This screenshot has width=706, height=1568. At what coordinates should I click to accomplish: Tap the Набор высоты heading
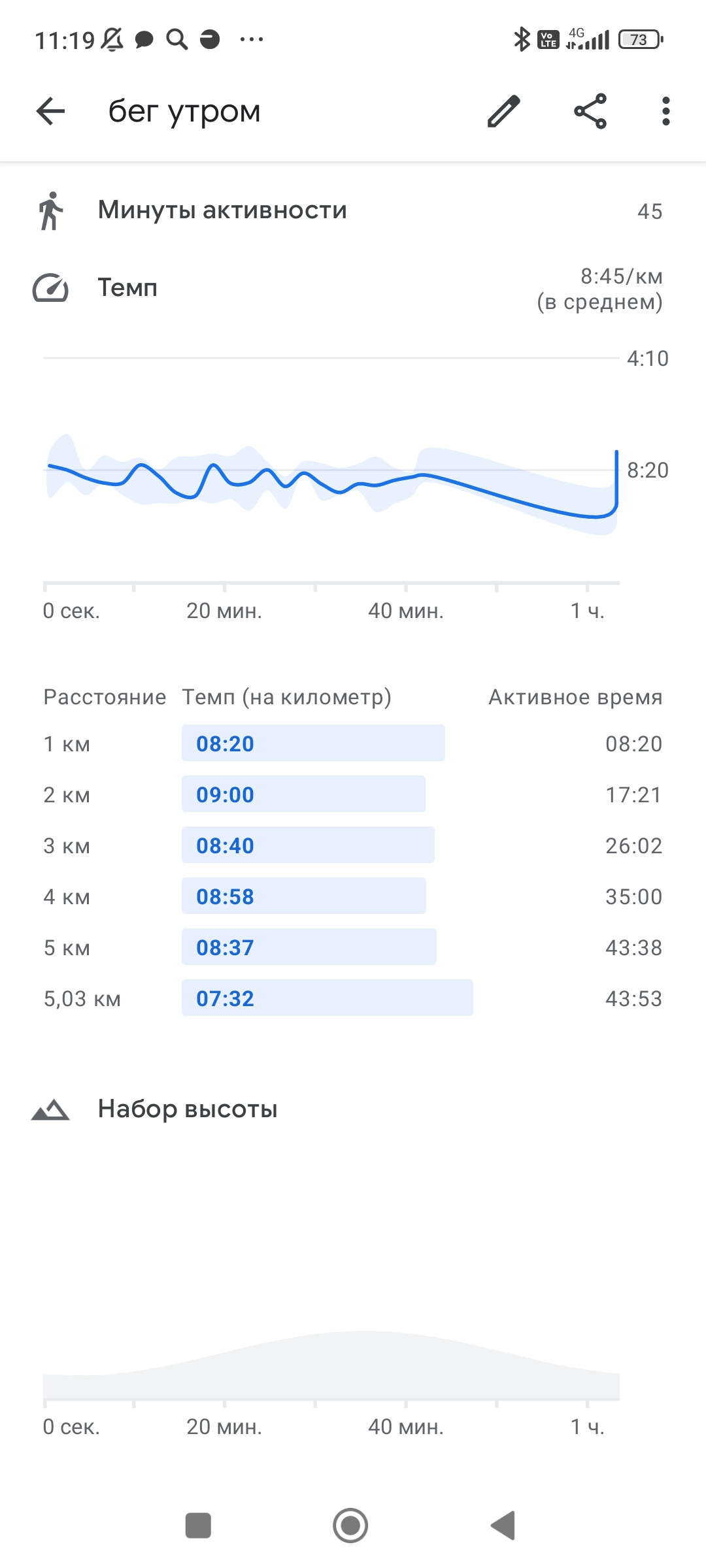click(x=188, y=1109)
